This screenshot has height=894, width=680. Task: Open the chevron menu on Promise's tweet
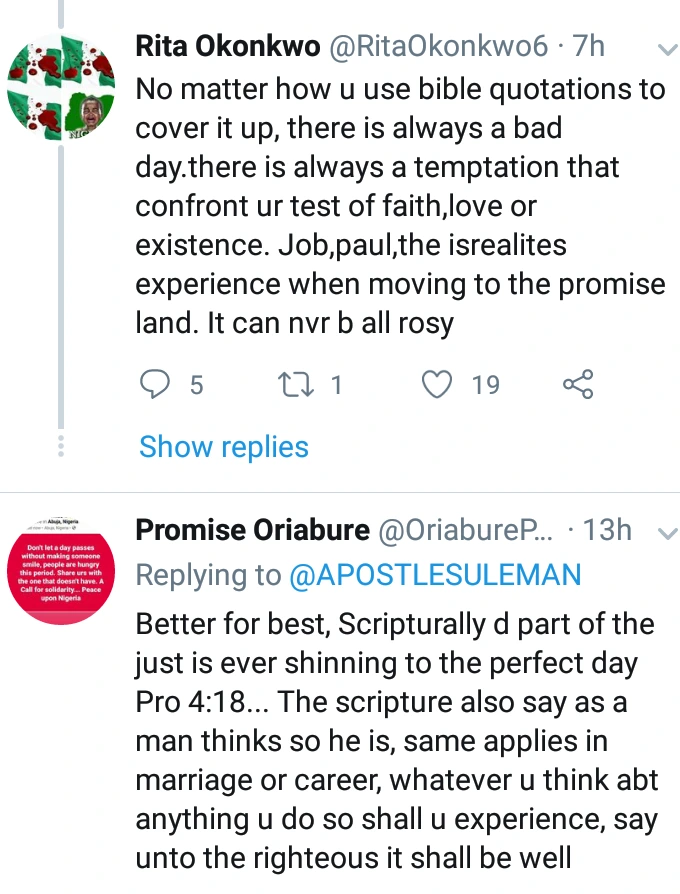(x=665, y=531)
